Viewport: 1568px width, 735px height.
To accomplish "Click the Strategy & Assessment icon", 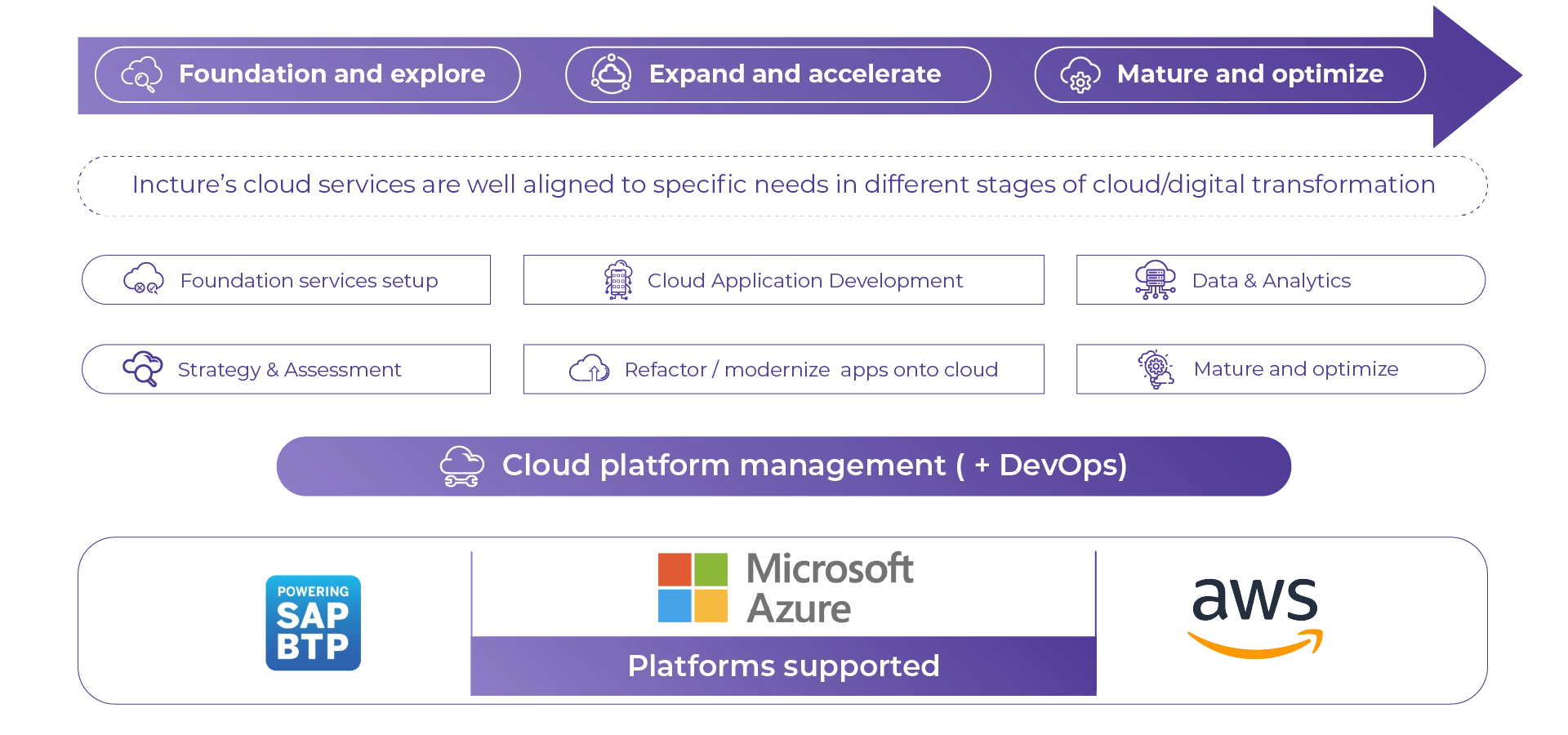I will [140, 368].
